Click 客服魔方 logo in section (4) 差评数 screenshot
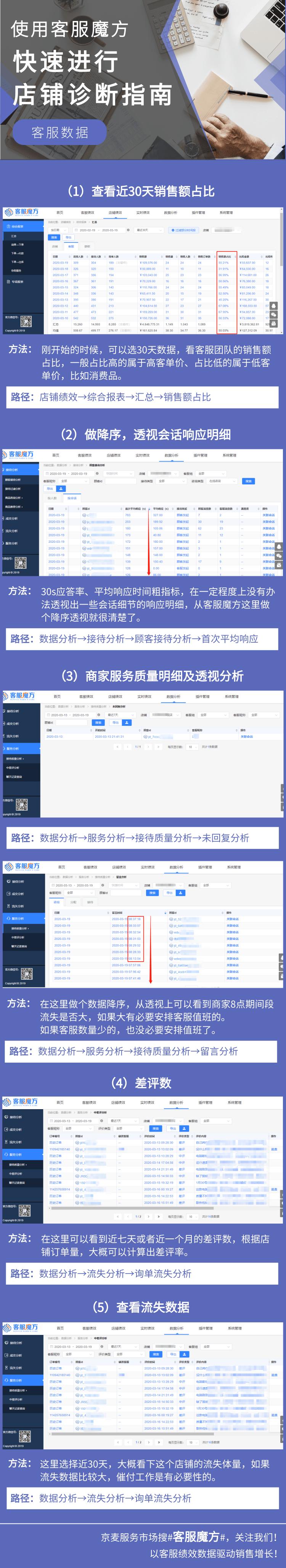This screenshot has height=1568, width=286. pyautogui.click(x=20, y=1102)
